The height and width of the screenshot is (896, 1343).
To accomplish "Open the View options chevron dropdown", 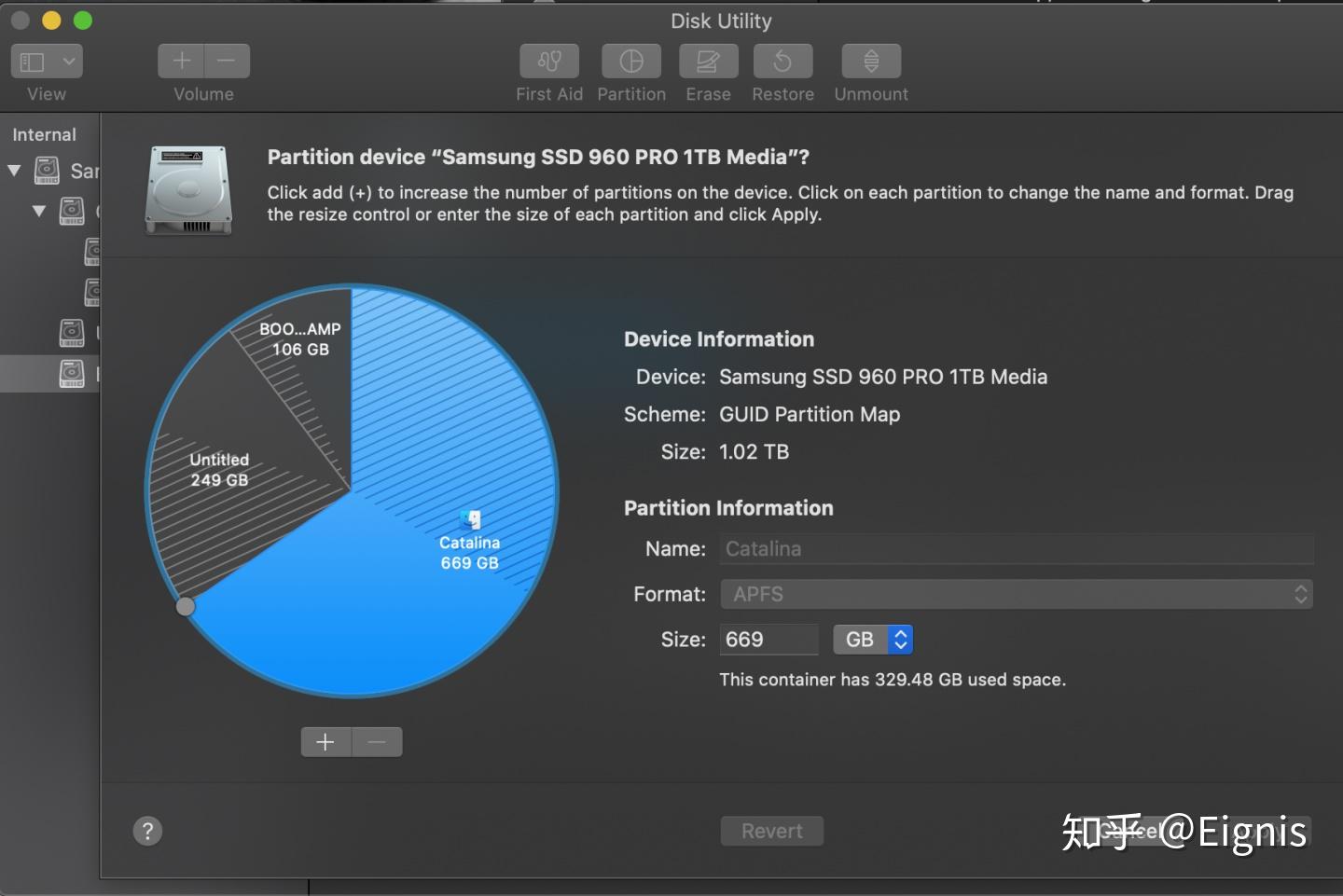I will (69, 62).
